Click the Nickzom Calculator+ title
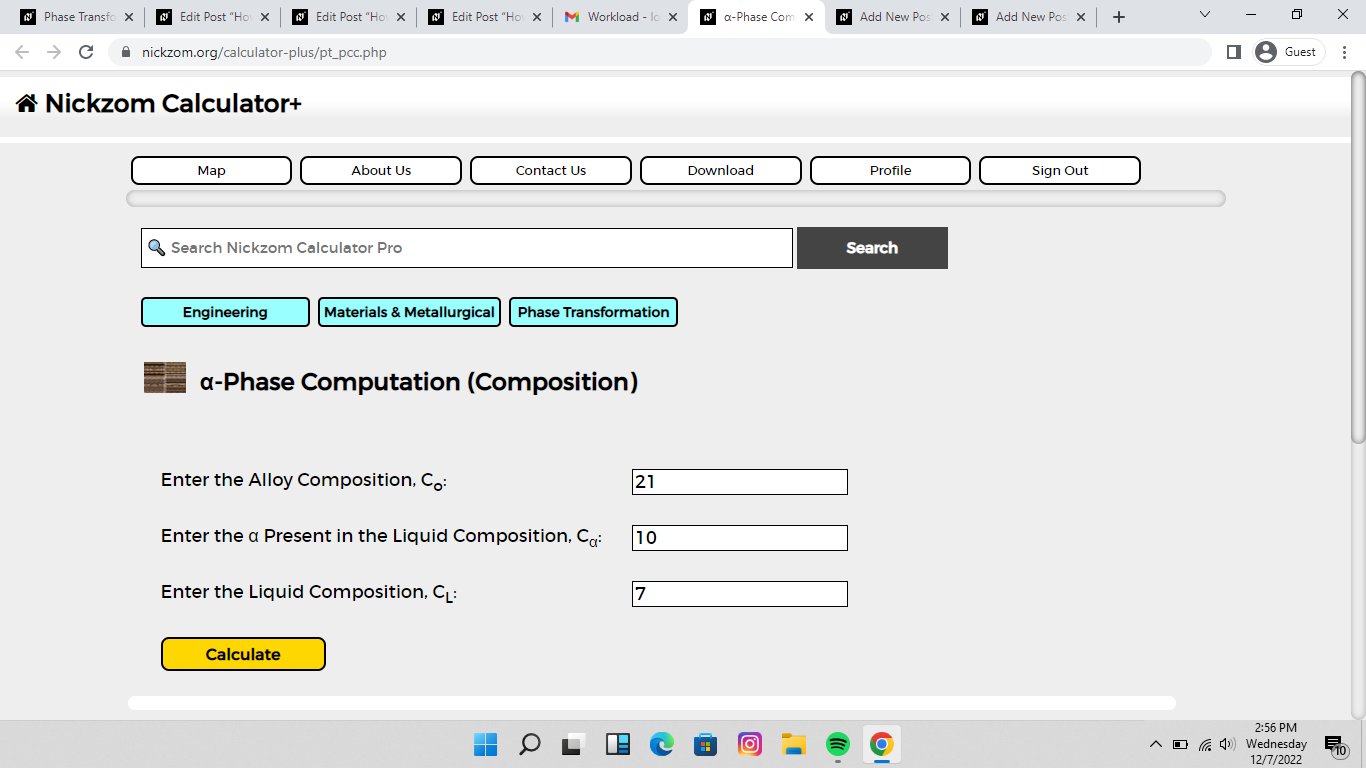This screenshot has width=1366, height=768. [x=173, y=103]
